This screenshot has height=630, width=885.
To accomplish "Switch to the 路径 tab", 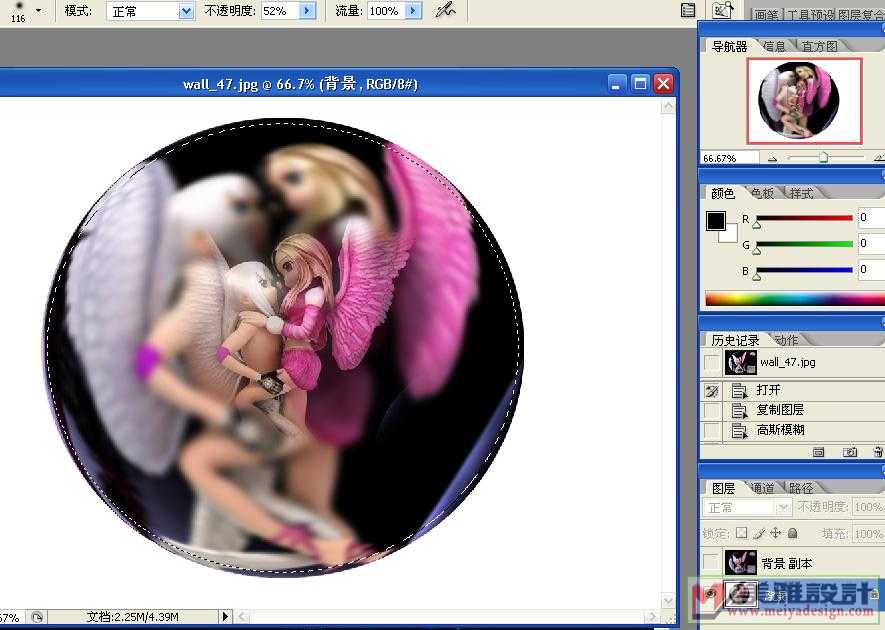I will (x=801, y=488).
